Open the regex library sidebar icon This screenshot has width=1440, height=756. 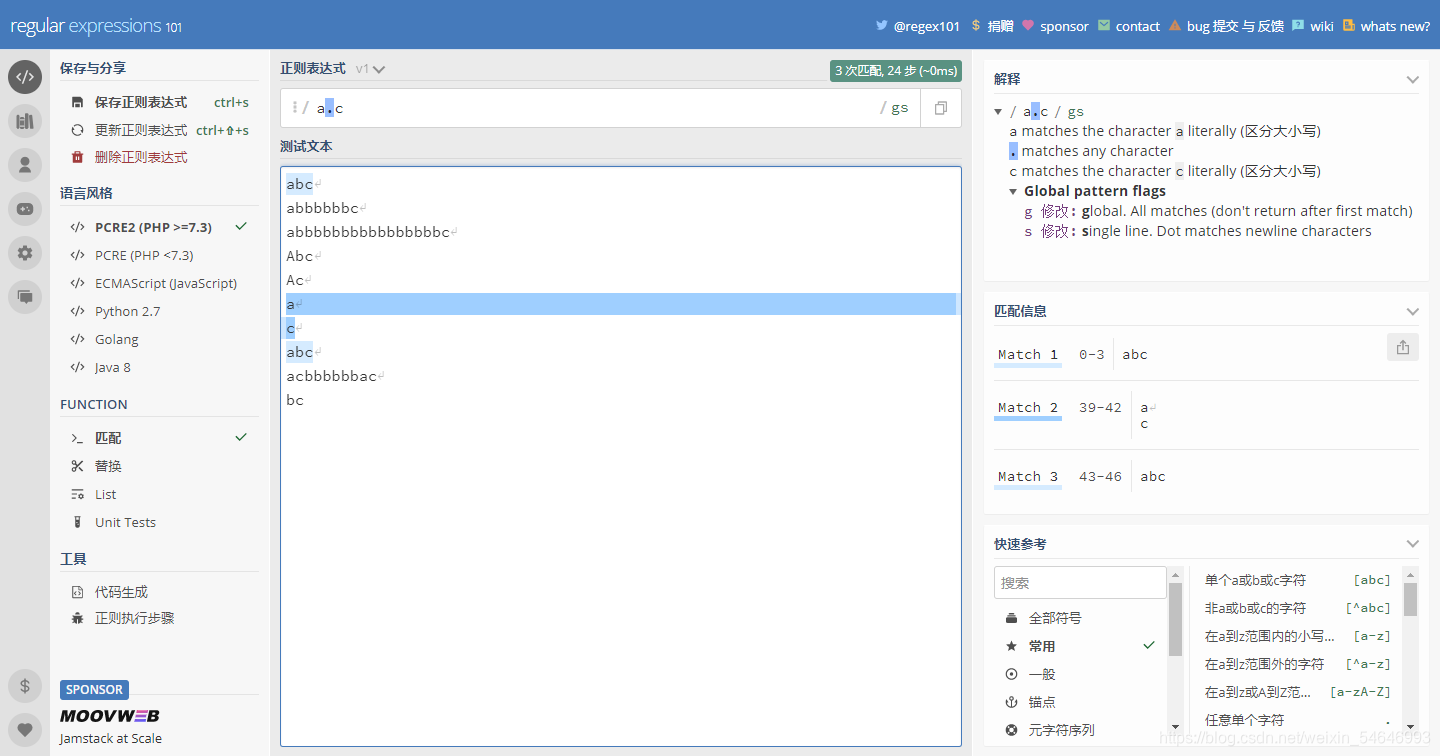25,121
